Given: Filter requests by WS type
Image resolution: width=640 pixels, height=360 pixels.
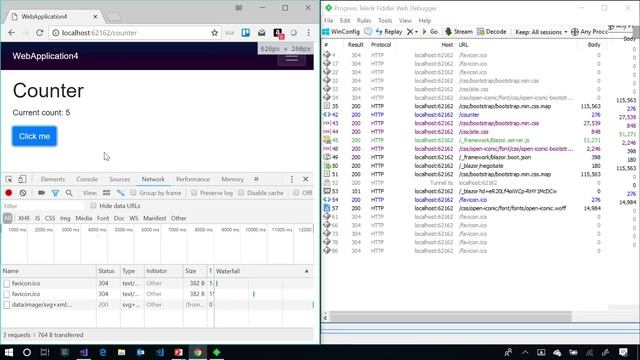Looking at the screenshot, I should 133,218.
